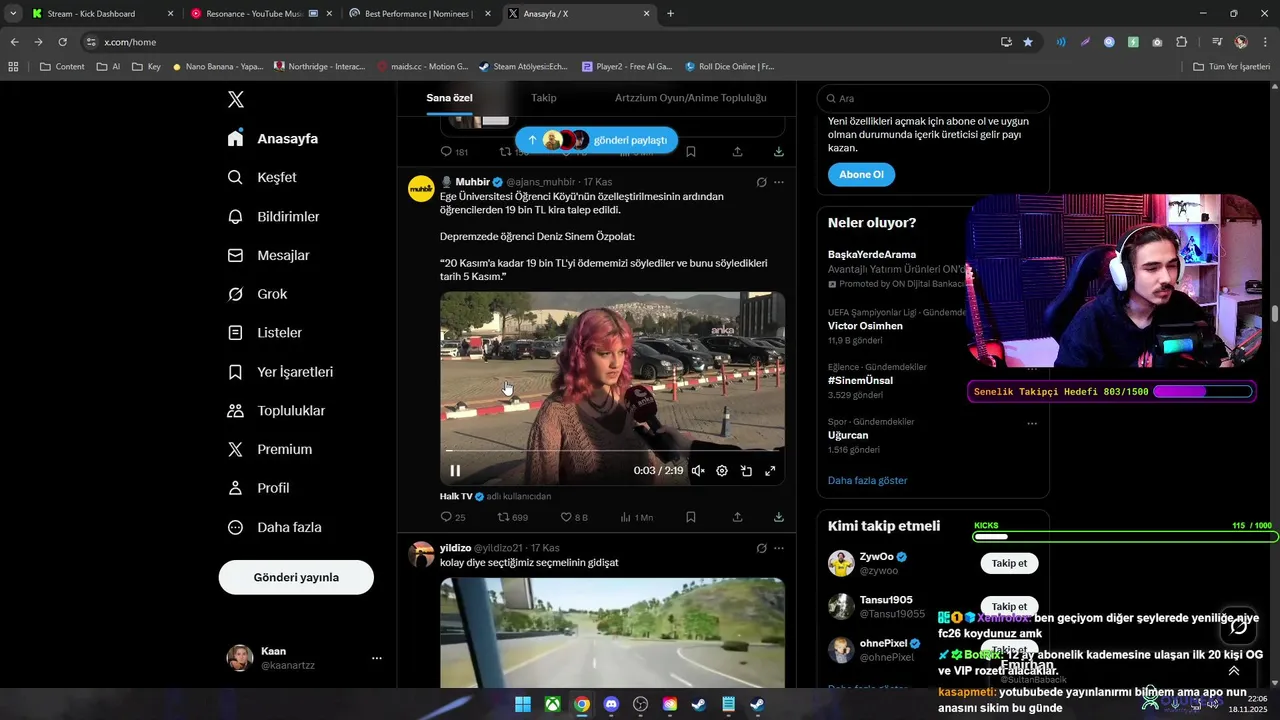
Task: Click Daha fazla göster link
Action: pos(867,480)
